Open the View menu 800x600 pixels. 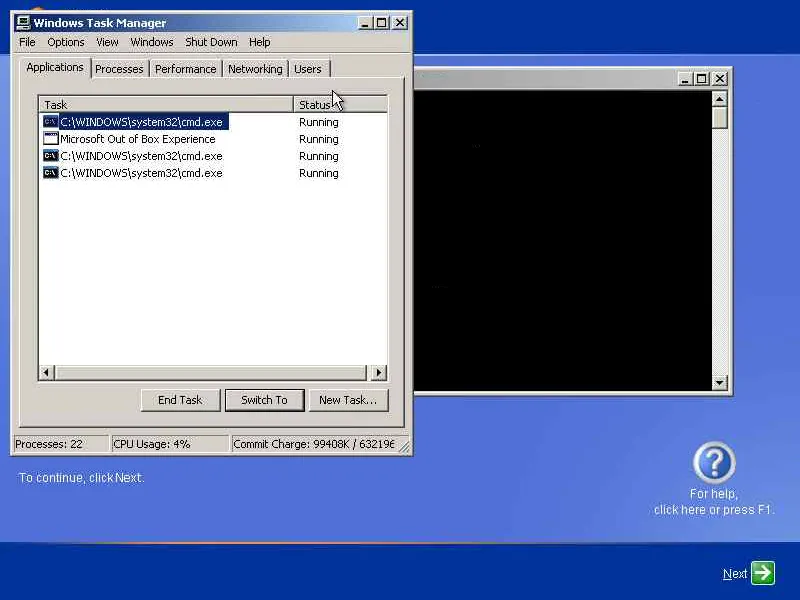107,42
